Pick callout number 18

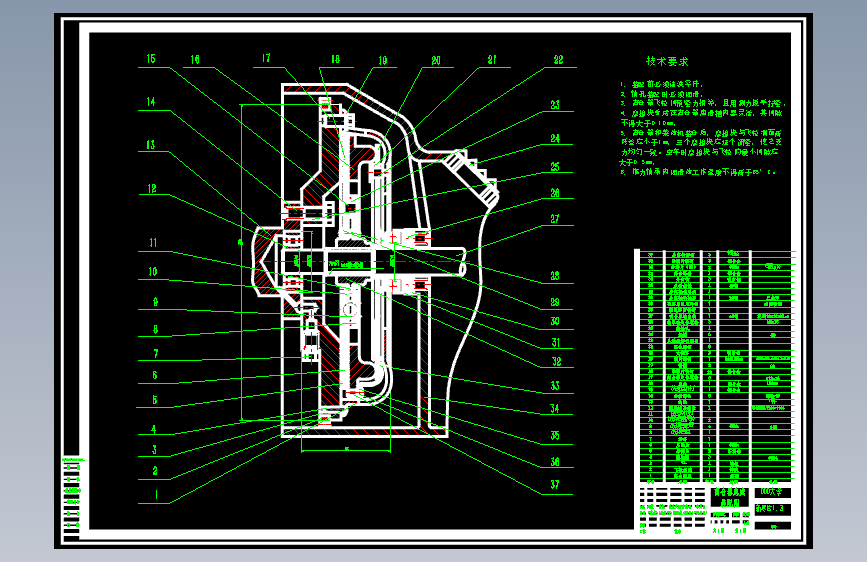tap(336, 59)
